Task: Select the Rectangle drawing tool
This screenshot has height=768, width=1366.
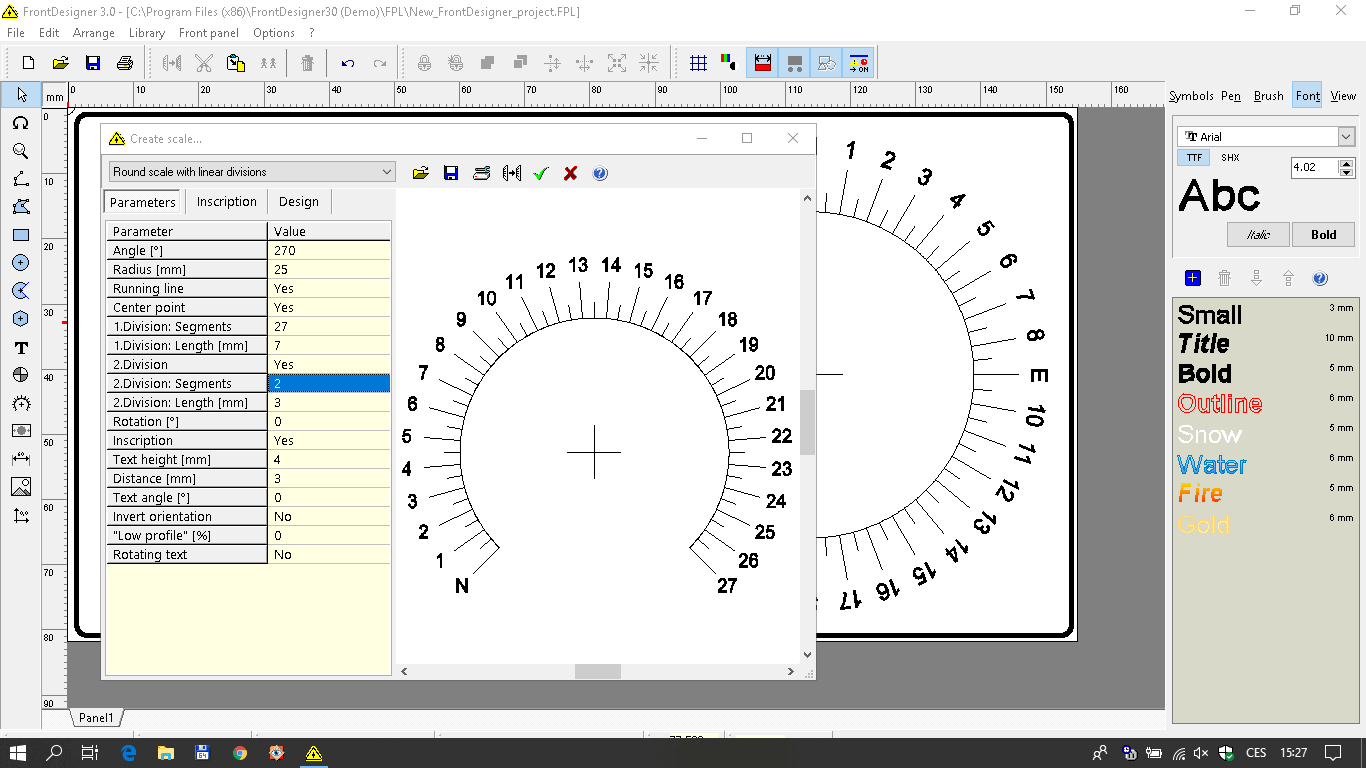Action: coord(20,235)
